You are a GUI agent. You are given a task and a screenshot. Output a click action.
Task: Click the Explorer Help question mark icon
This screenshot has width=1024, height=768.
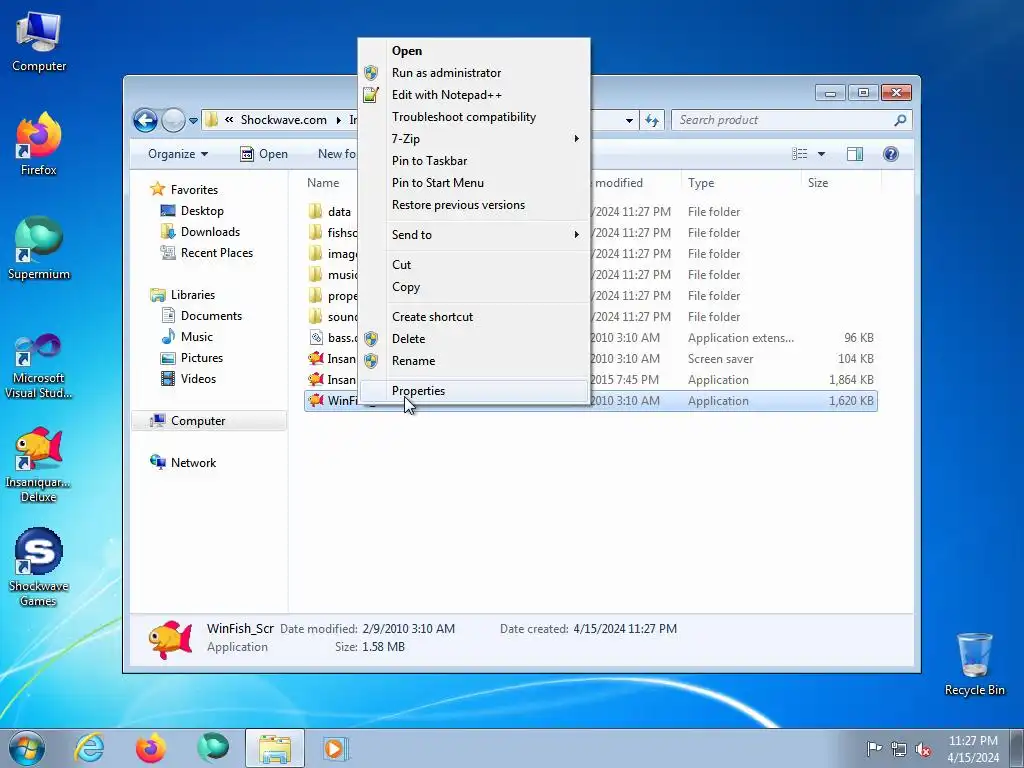coord(891,153)
